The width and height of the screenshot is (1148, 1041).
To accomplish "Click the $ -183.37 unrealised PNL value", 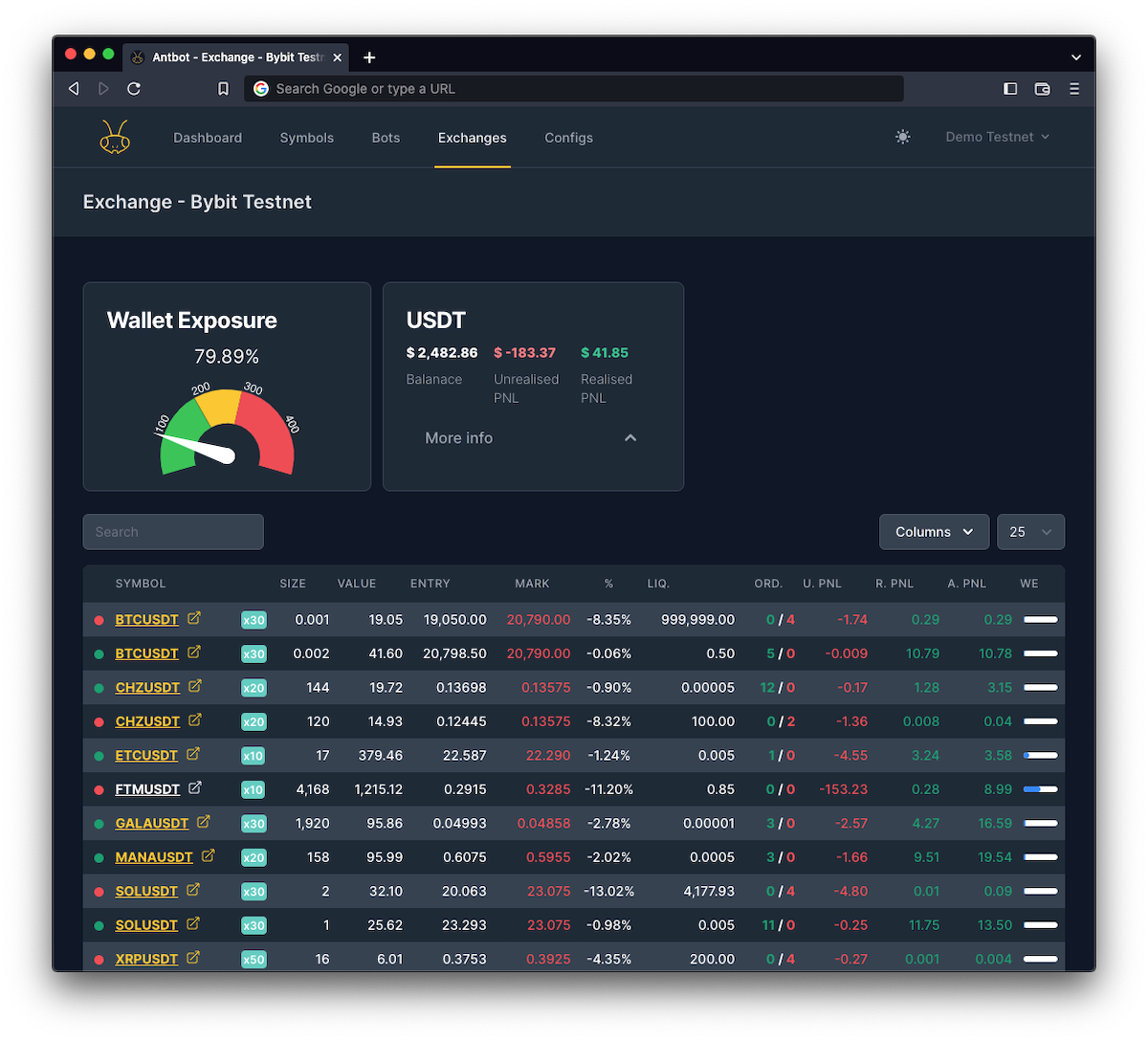I will pos(524,352).
